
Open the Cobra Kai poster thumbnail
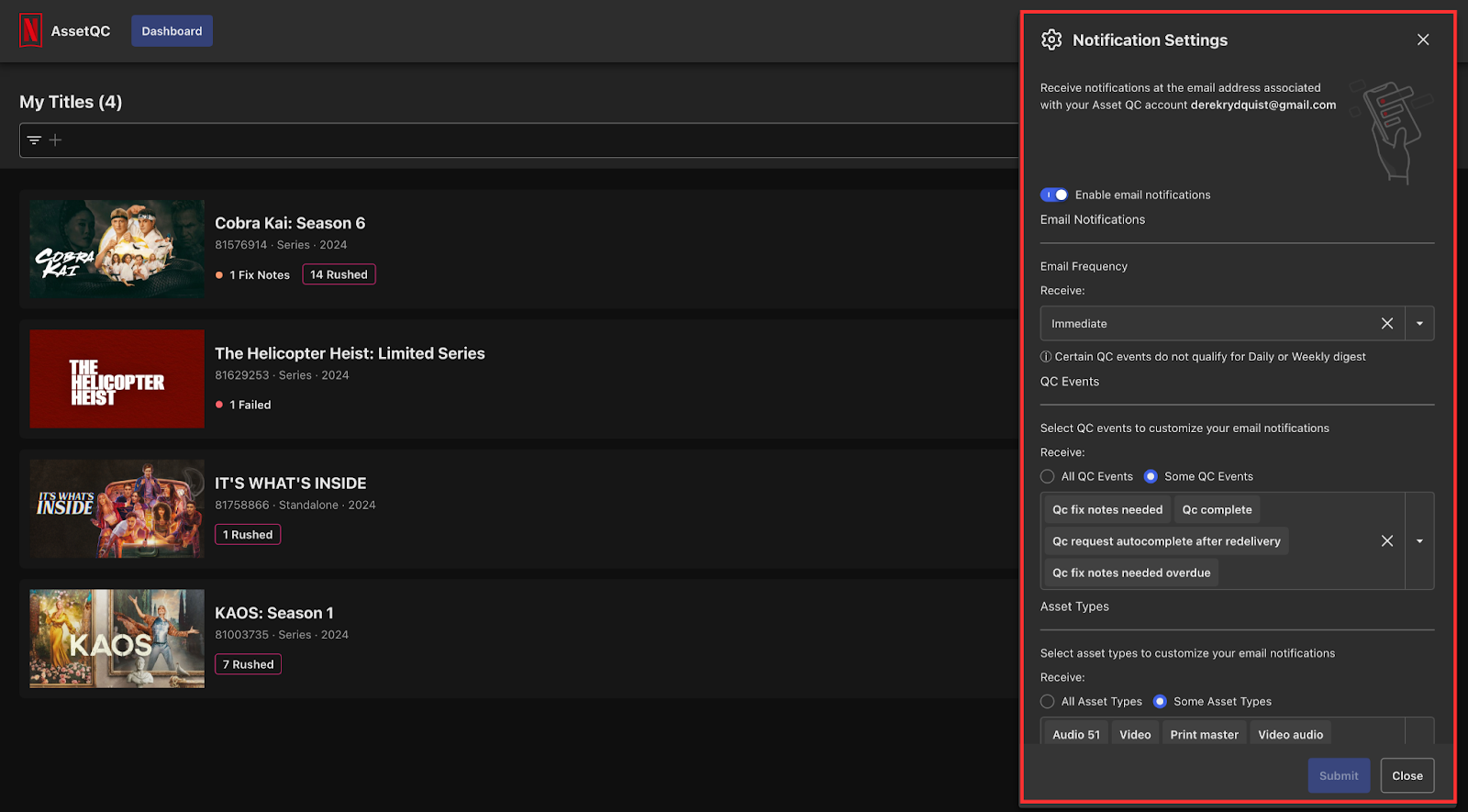click(x=117, y=249)
